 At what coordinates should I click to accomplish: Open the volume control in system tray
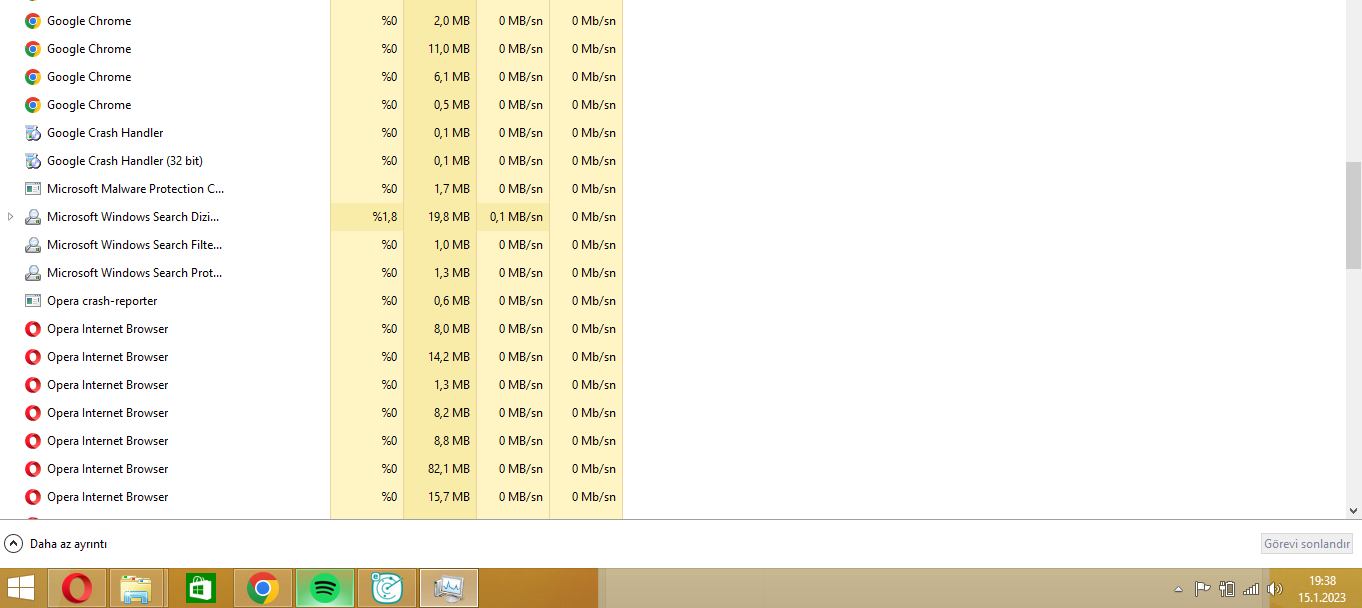pyautogui.click(x=1275, y=589)
